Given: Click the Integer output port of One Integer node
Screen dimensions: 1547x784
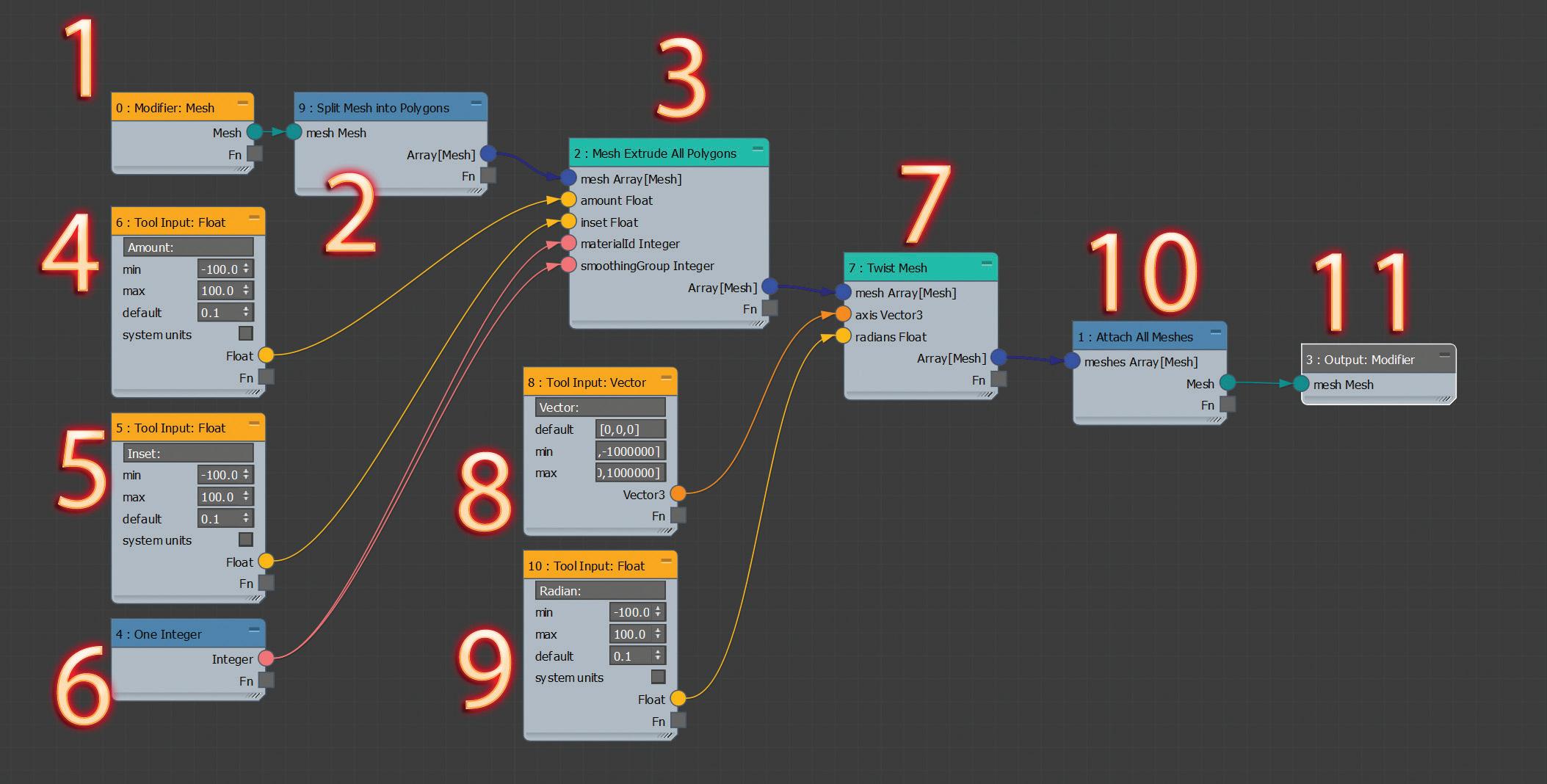Looking at the screenshot, I should (266, 658).
